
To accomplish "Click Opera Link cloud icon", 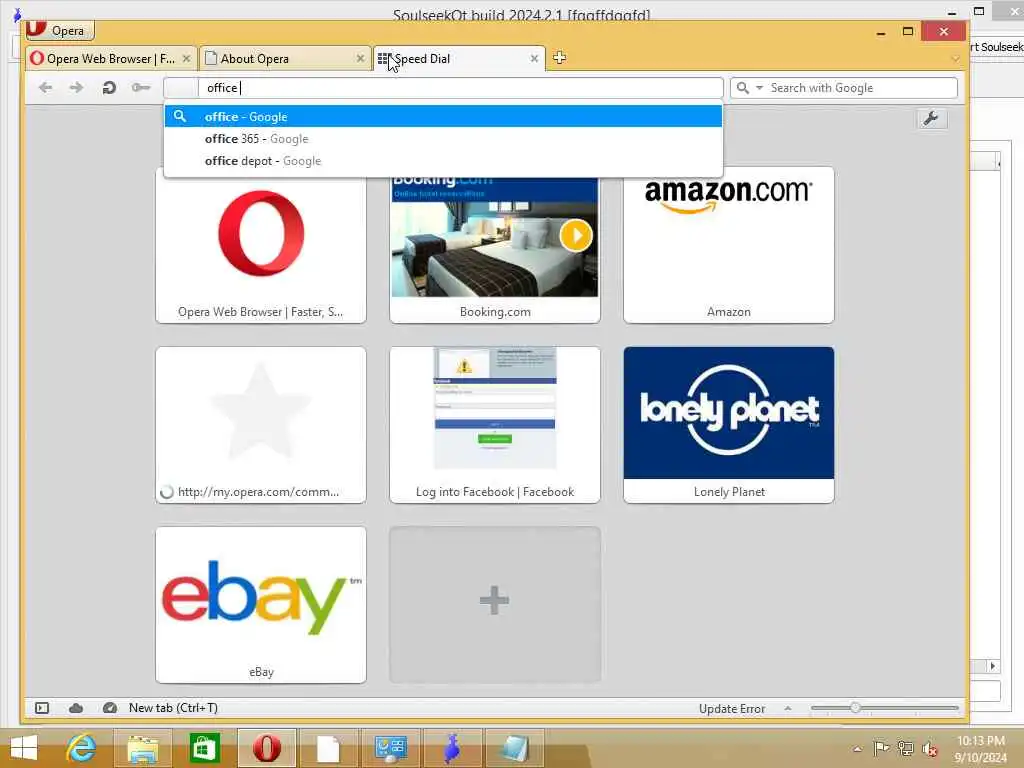I will click(76, 708).
